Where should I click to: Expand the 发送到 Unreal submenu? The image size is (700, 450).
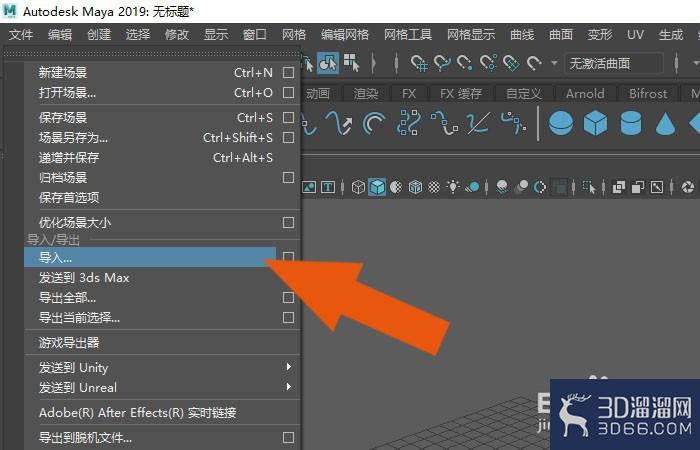(x=289, y=387)
